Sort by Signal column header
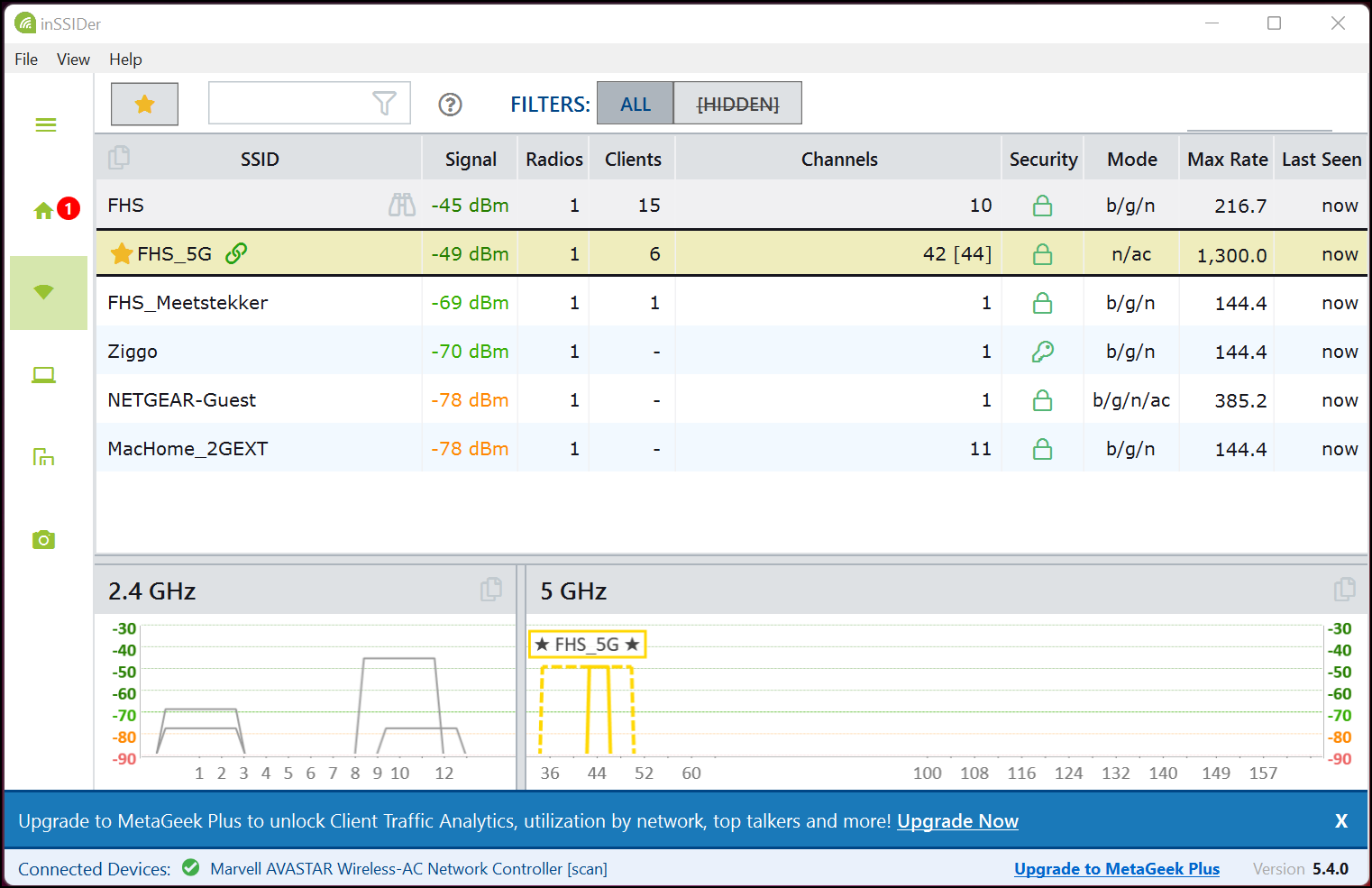 tap(471, 159)
